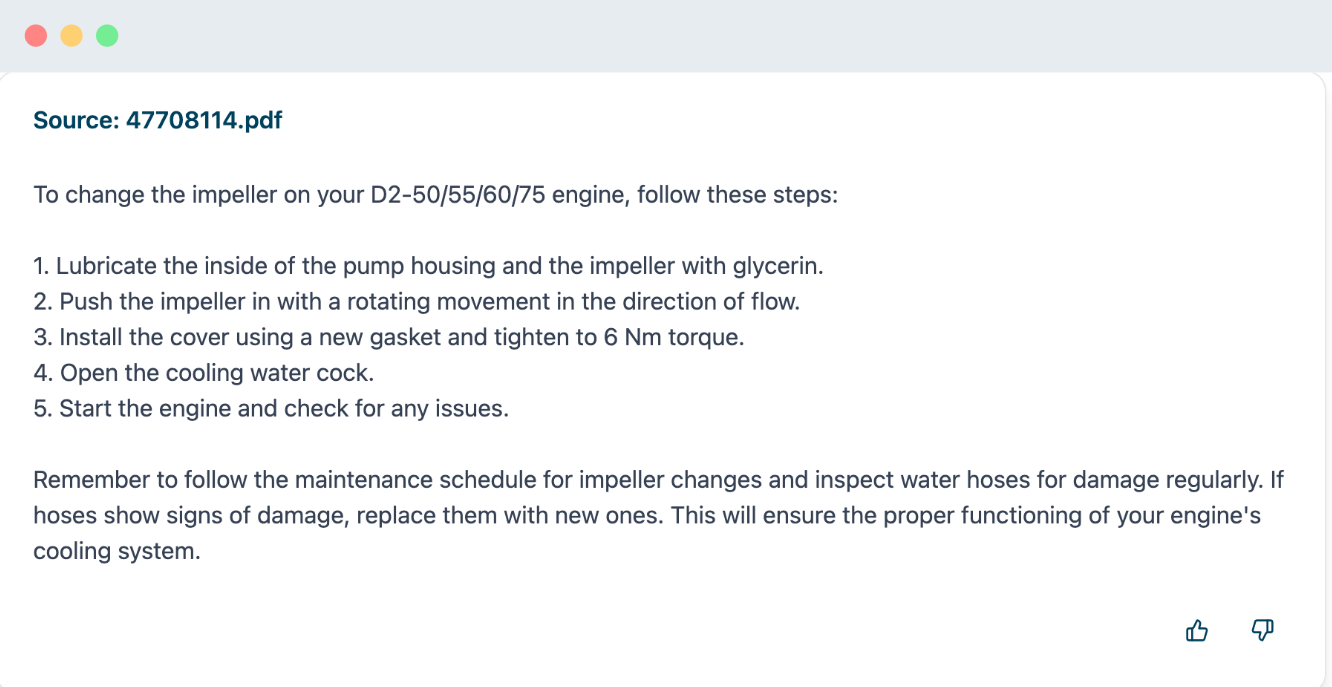Image resolution: width=1332 pixels, height=687 pixels.
Task: Maximize the window using the green button
Action: [107, 36]
